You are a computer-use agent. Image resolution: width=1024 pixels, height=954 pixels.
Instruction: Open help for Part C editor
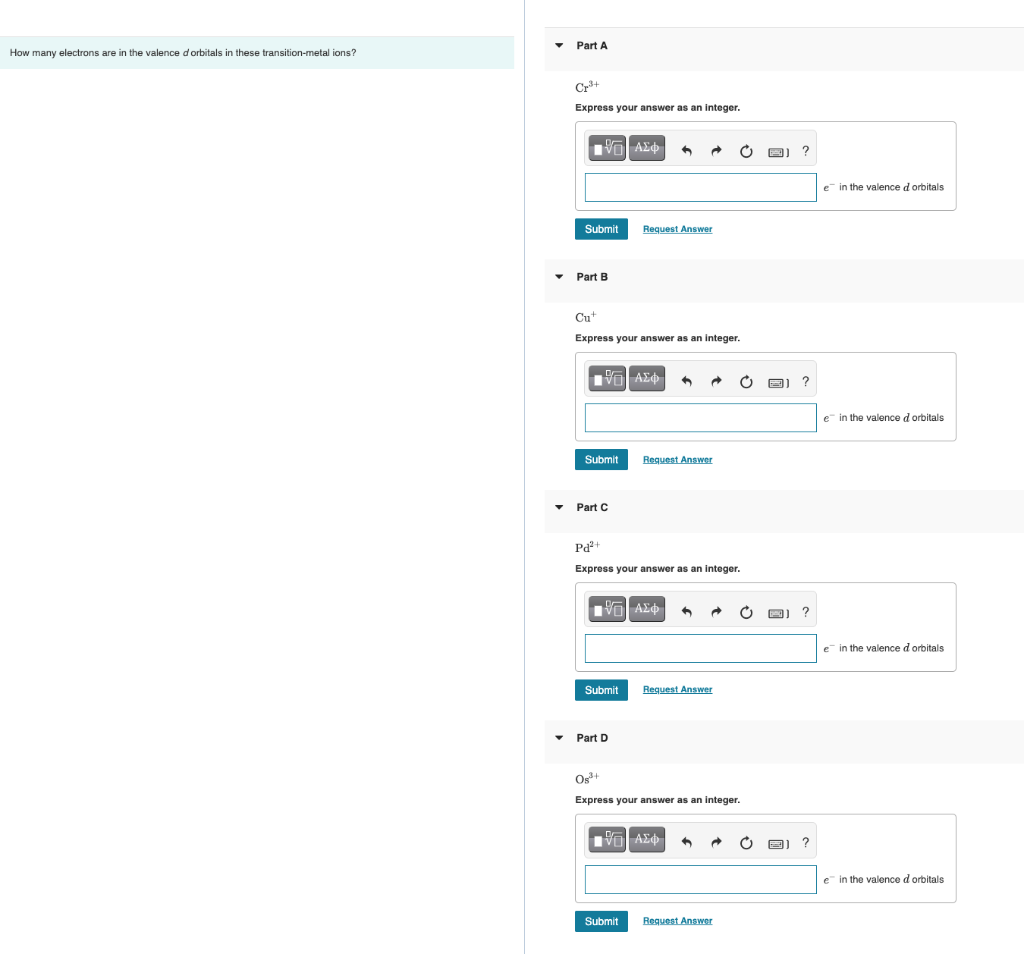pyautogui.click(x=806, y=612)
